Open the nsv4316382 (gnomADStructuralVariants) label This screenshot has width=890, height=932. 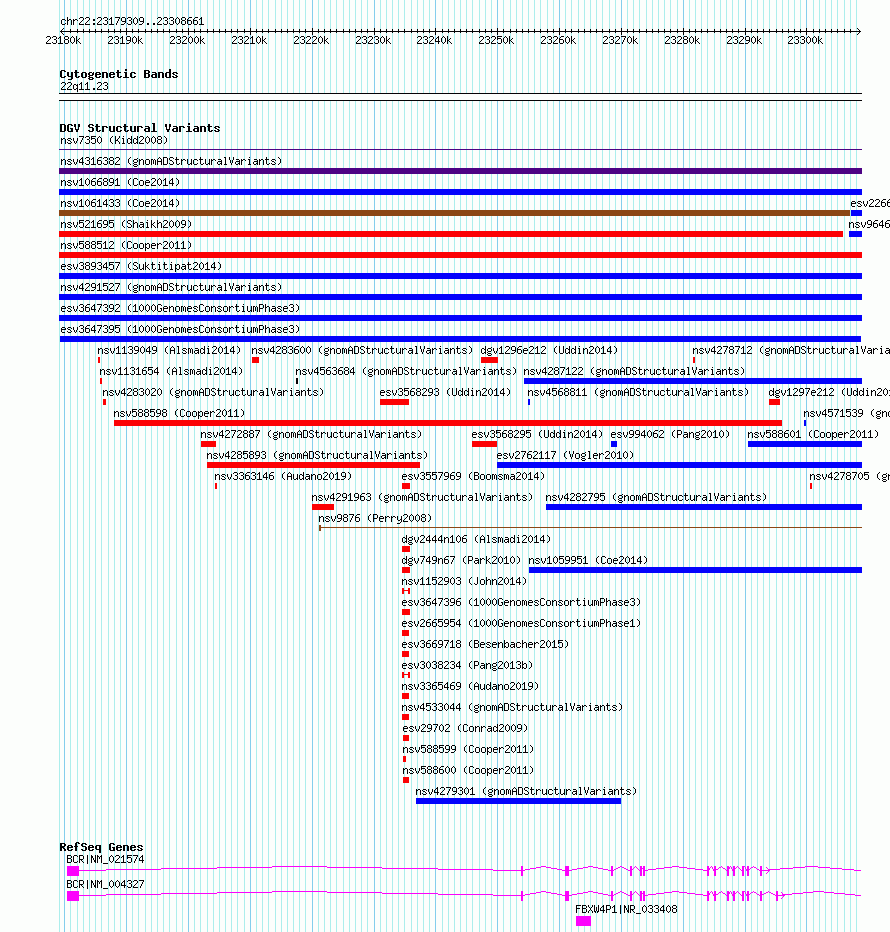(x=171, y=161)
